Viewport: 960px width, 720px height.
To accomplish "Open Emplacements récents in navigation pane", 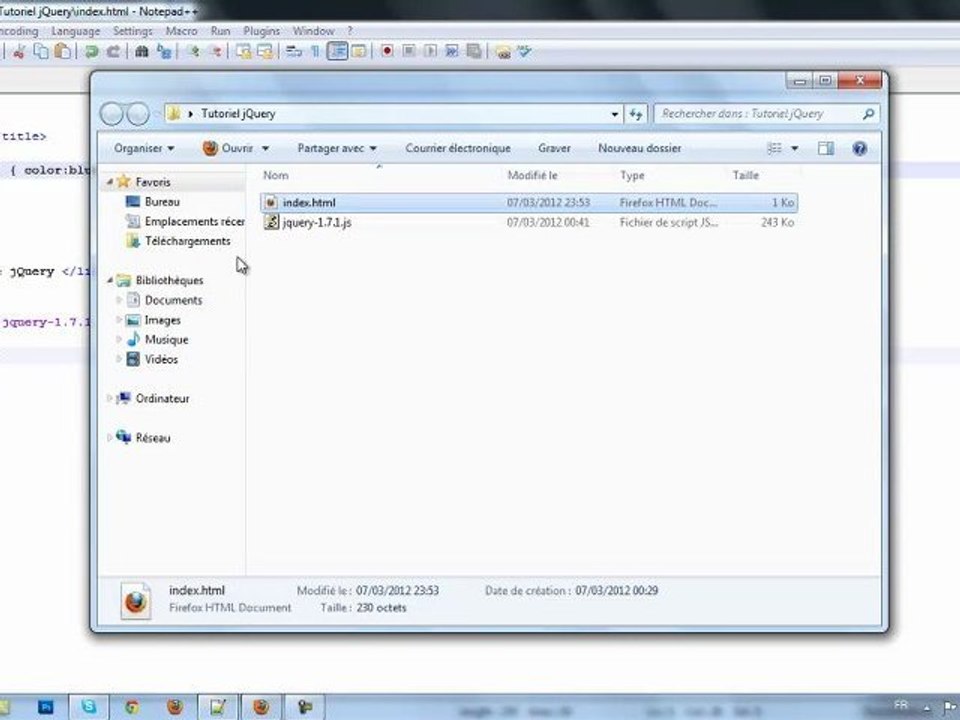I will click(x=184, y=222).
